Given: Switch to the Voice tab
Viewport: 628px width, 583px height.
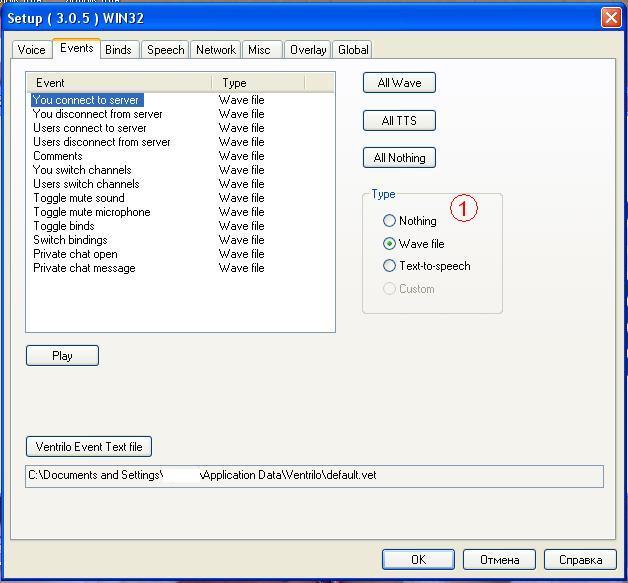Looking at the screenshot, I should [x=32, y=50].
